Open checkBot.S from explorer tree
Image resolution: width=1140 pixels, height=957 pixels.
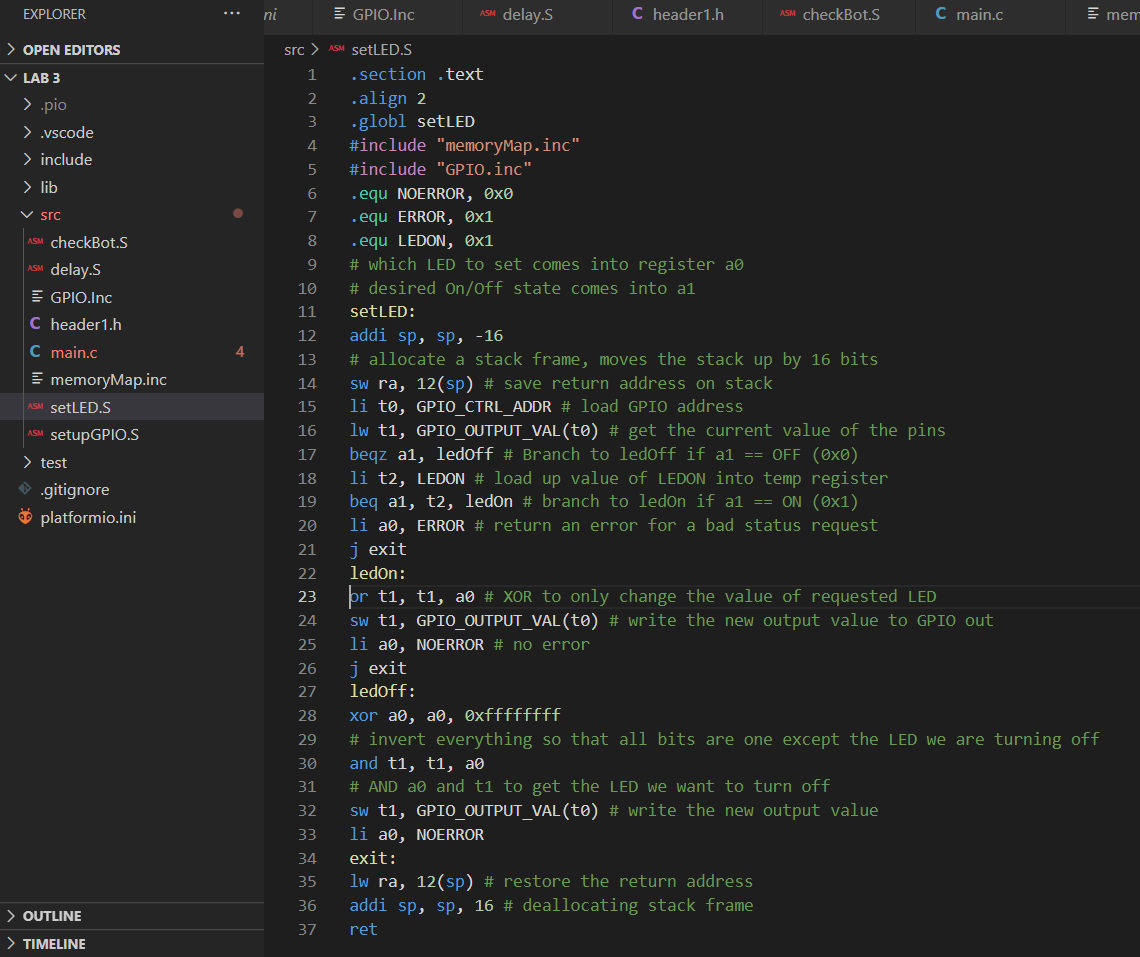click(89, 242)
